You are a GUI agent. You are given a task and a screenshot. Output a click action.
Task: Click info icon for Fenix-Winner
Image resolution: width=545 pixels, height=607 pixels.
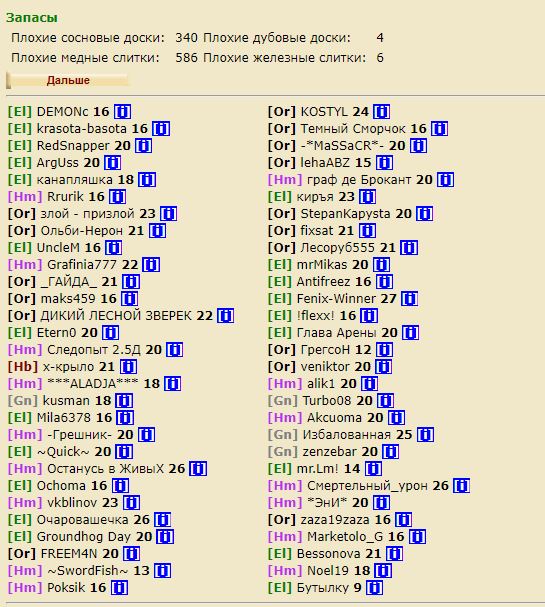click(409, 299)
